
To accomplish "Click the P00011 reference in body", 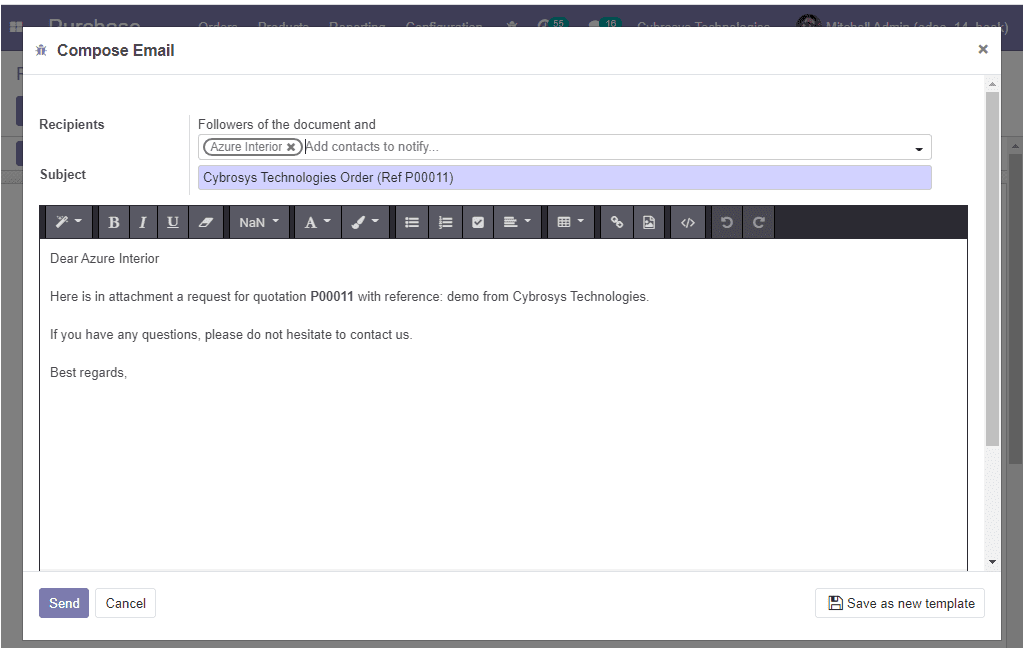I will point(332,296).
